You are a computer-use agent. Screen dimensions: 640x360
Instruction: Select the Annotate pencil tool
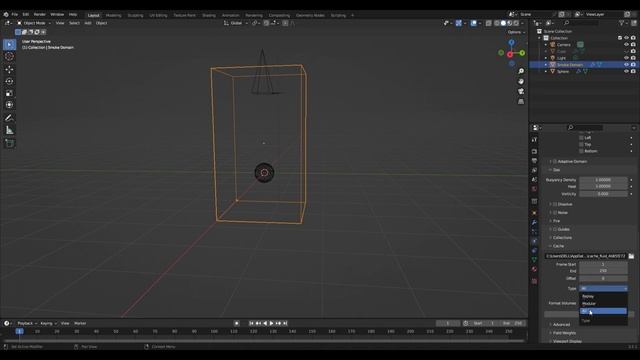pyautogui.click(x=9, y=118)
